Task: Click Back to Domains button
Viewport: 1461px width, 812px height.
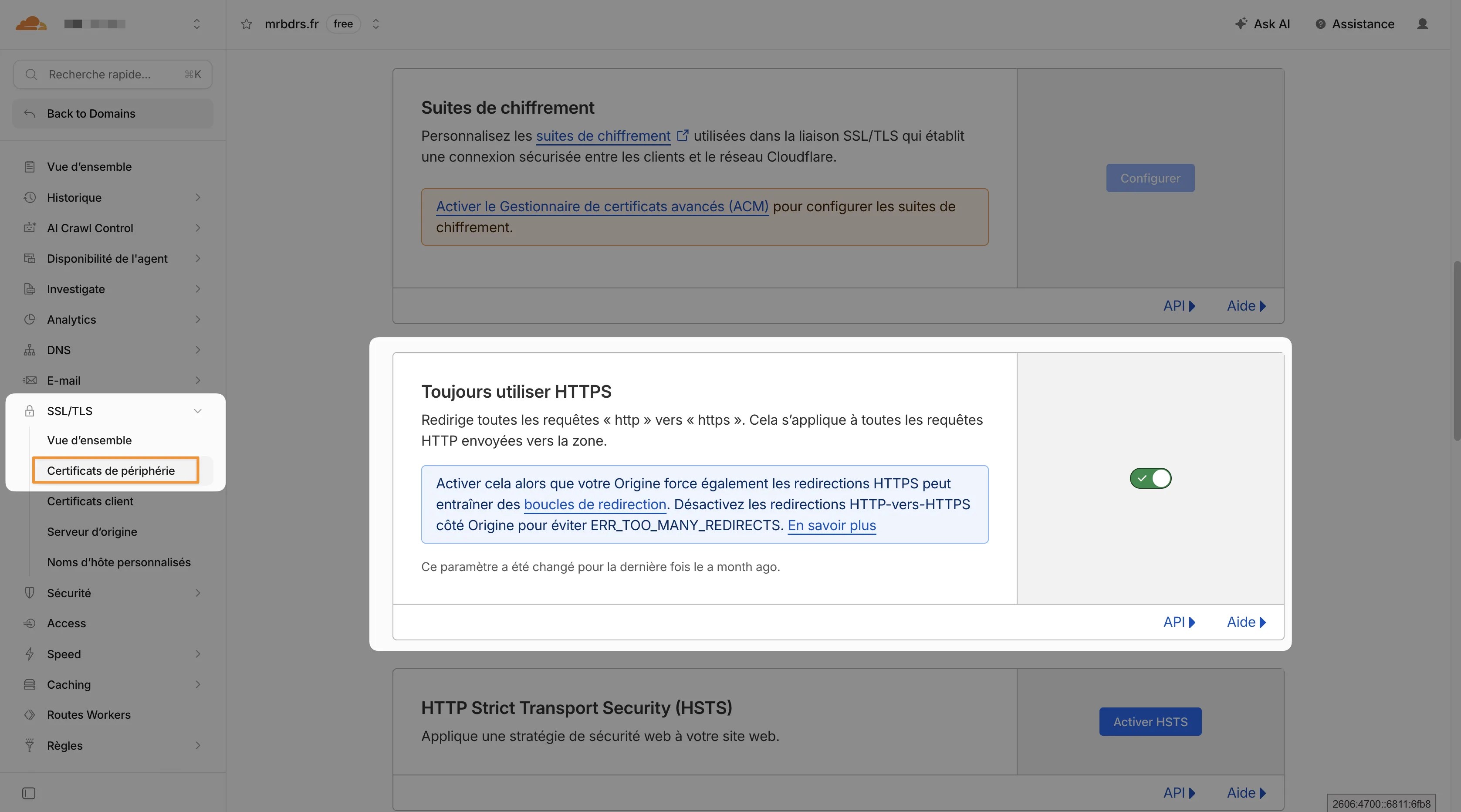Action: coord(113,113)
